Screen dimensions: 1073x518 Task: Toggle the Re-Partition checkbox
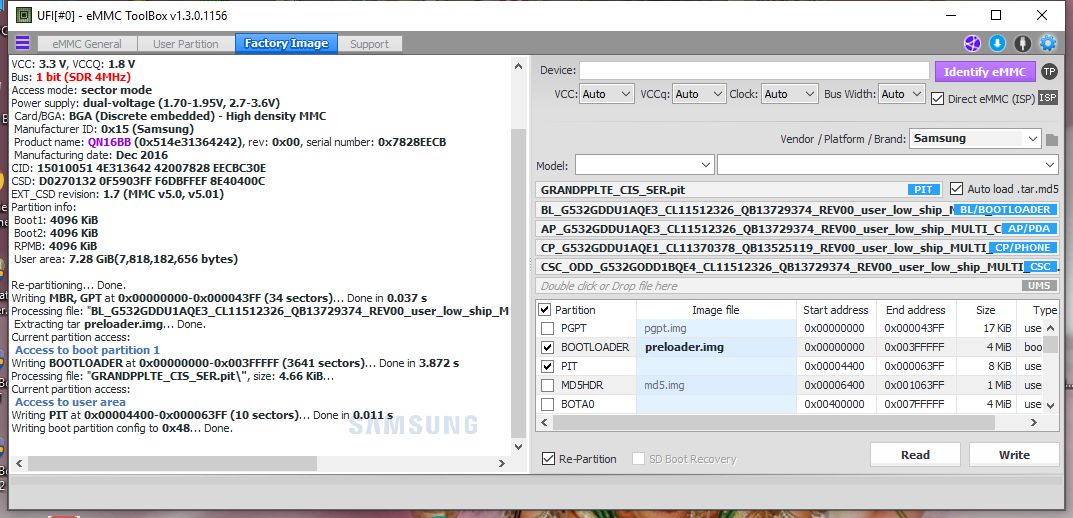tap(547, 459)
